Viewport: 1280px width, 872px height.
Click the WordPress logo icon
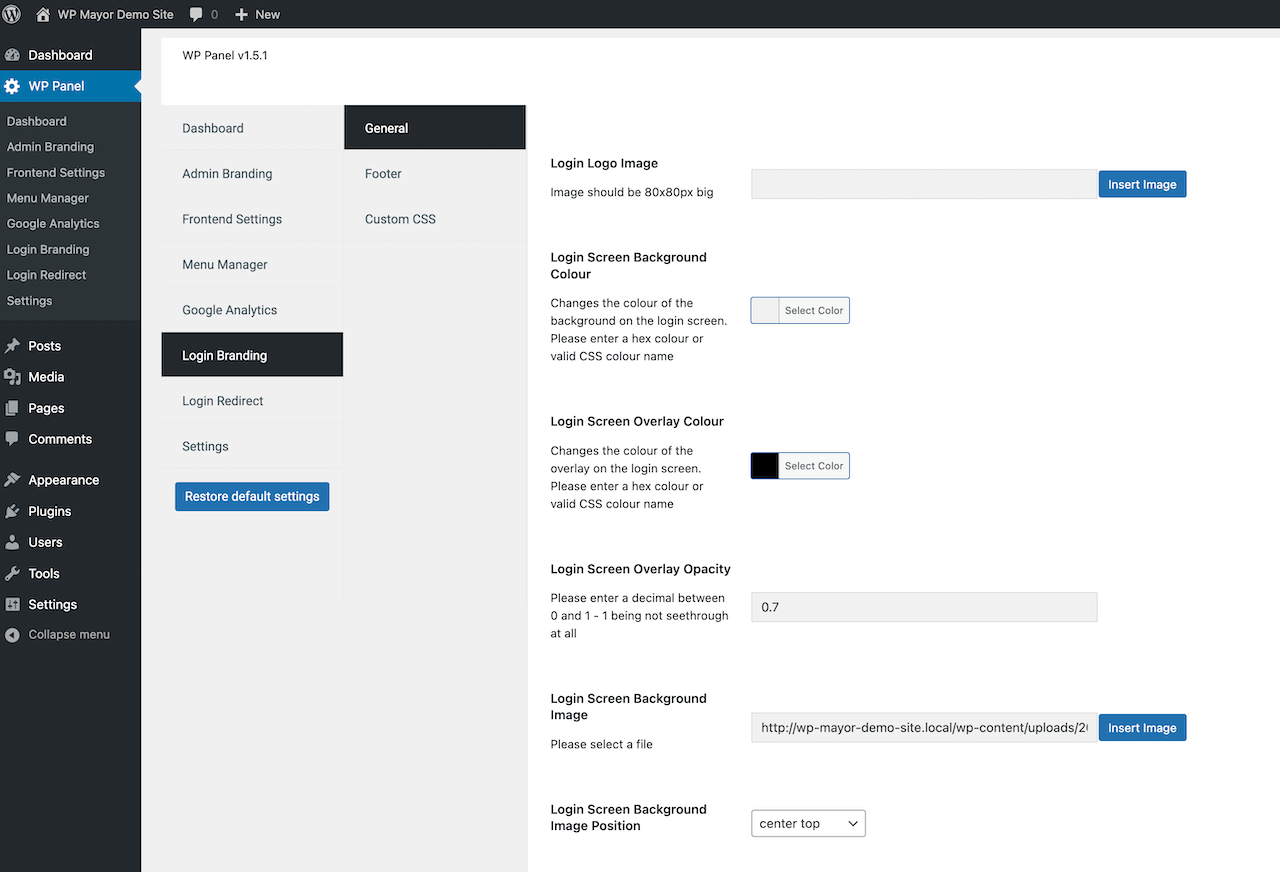(12, 14)
